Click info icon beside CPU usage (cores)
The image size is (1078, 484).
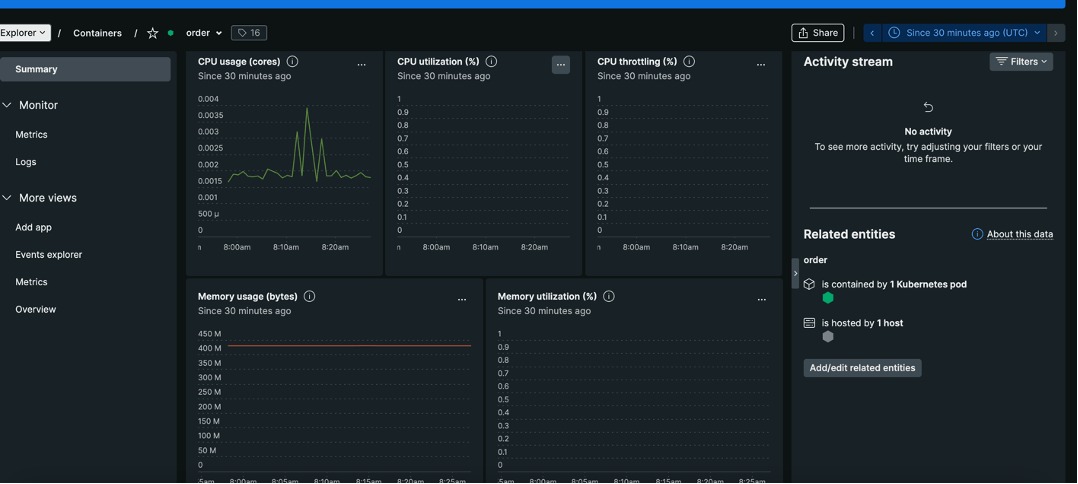(292, 62)
